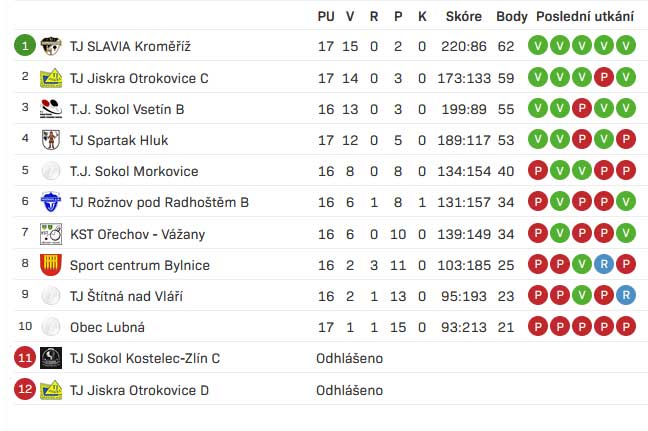
Task: Select the TJ Sokol Kostelec-Zlín C logo
Action: [x=51, y=358]
